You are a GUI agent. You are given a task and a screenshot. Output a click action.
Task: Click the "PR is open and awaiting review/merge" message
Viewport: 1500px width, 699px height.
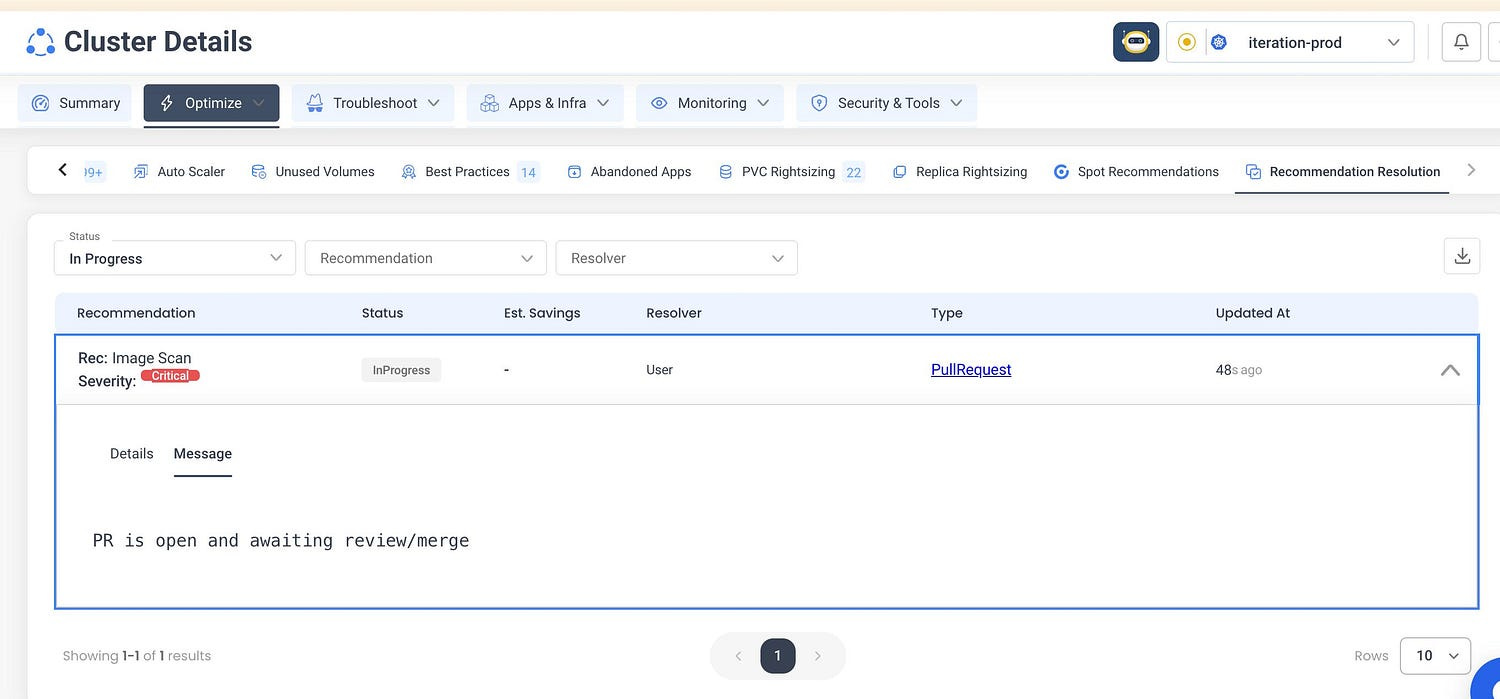281,541
